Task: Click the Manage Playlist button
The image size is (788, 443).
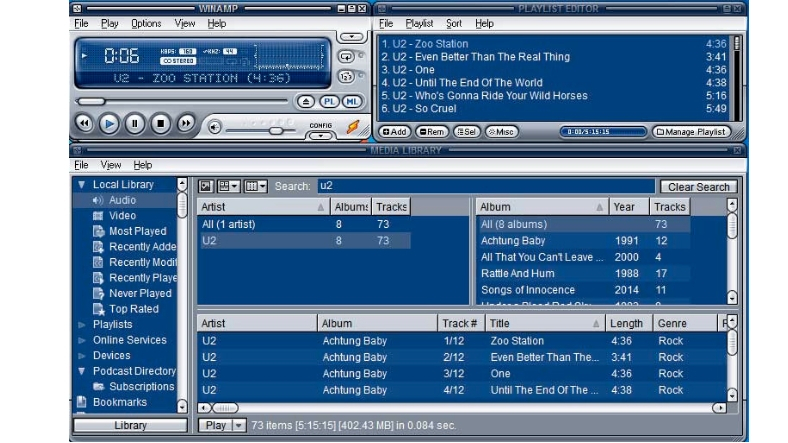Action: point(691,132)
